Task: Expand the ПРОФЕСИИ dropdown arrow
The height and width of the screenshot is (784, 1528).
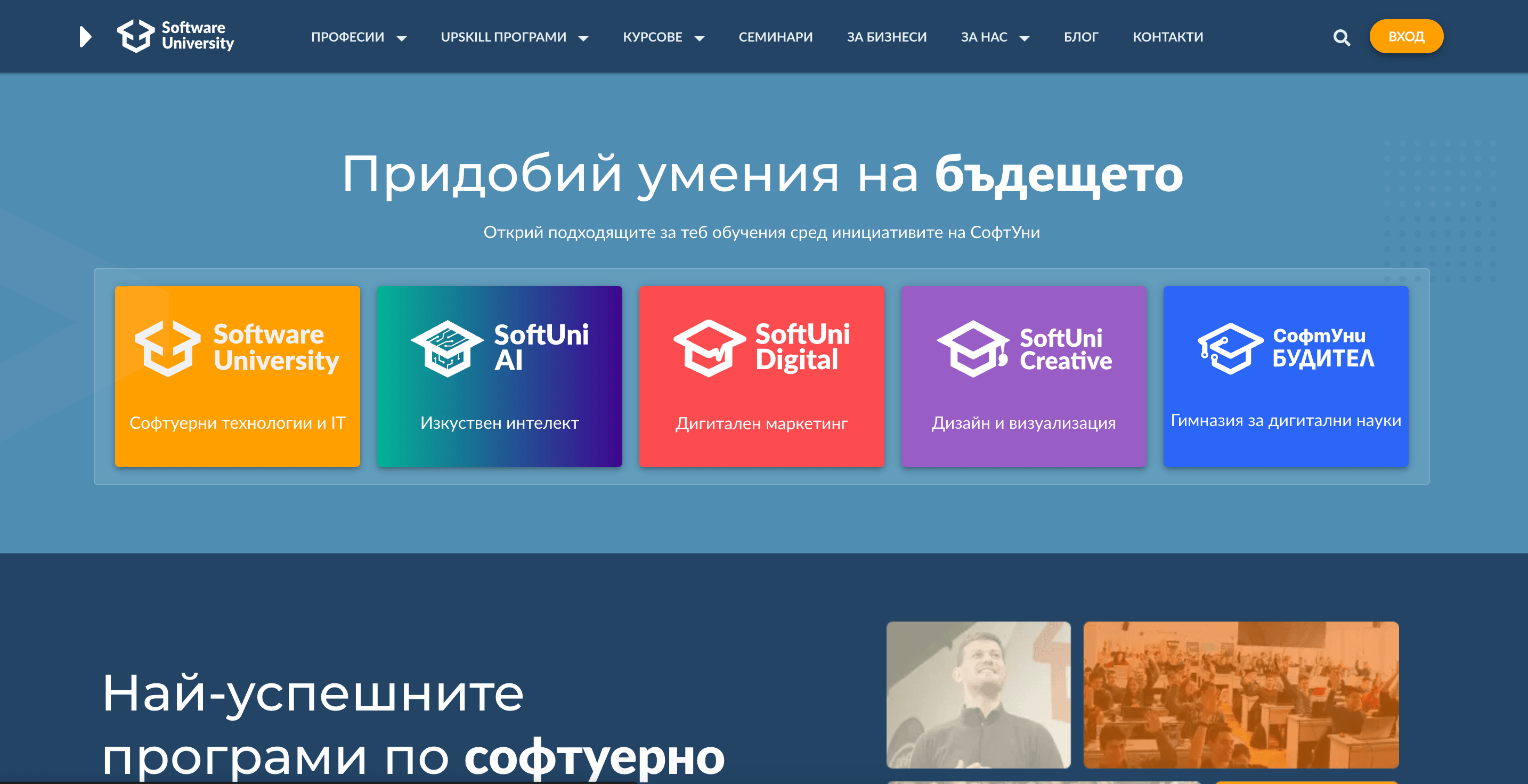Action: [x=402, y=38]
